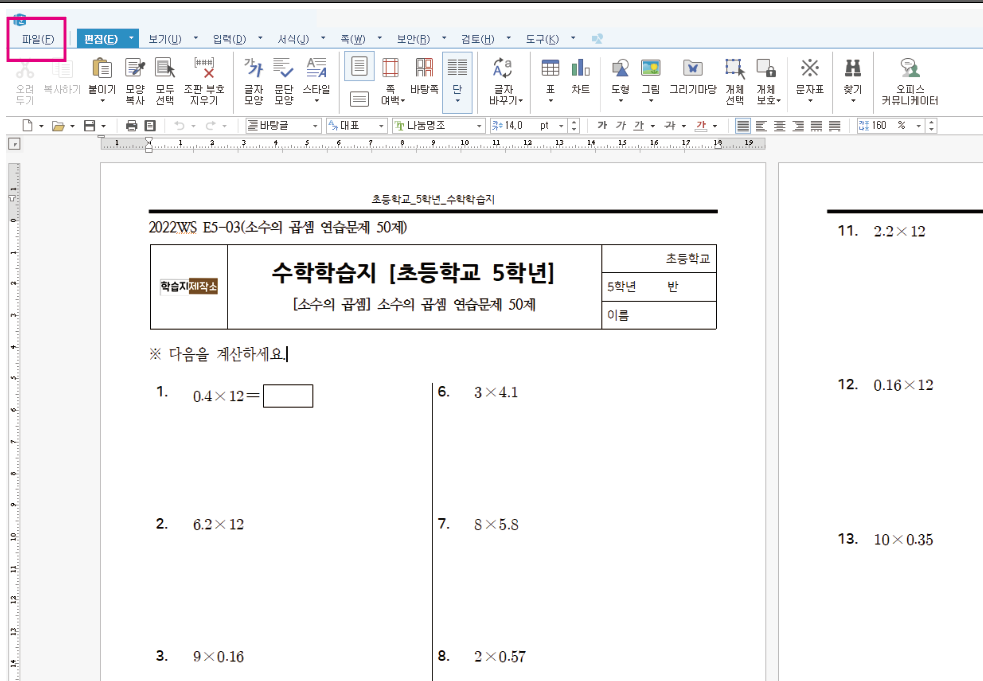Click the Print Preview icon
983x681 pixels.
[x=150, y=125]
